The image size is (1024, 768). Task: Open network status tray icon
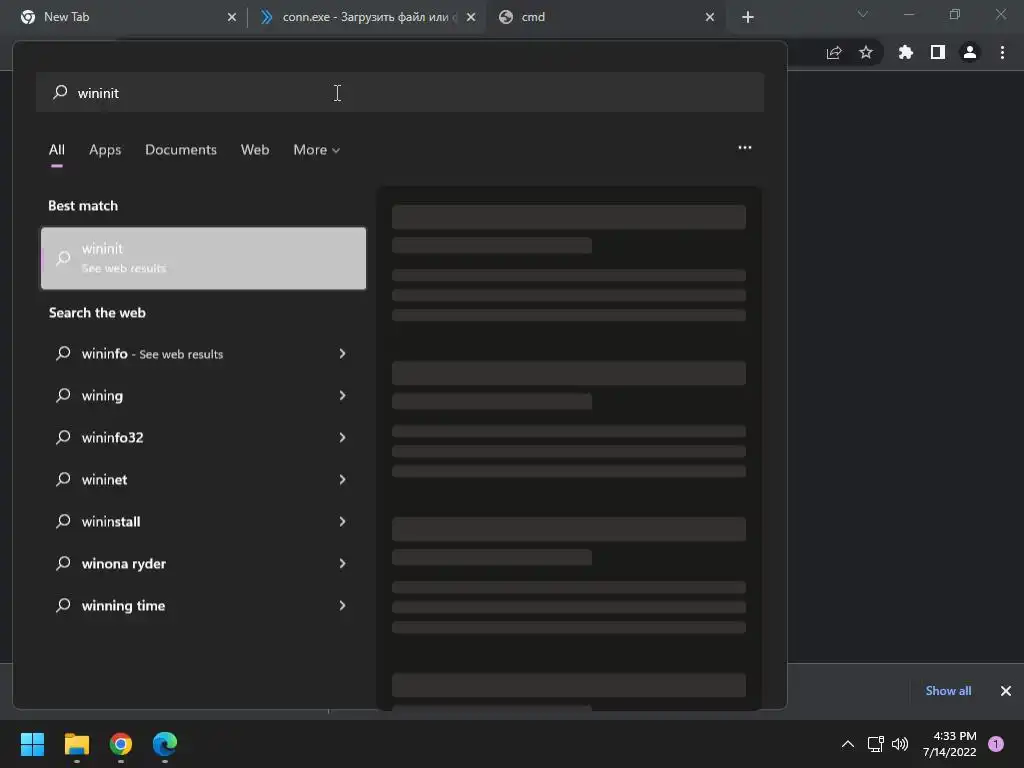[875, 744]
